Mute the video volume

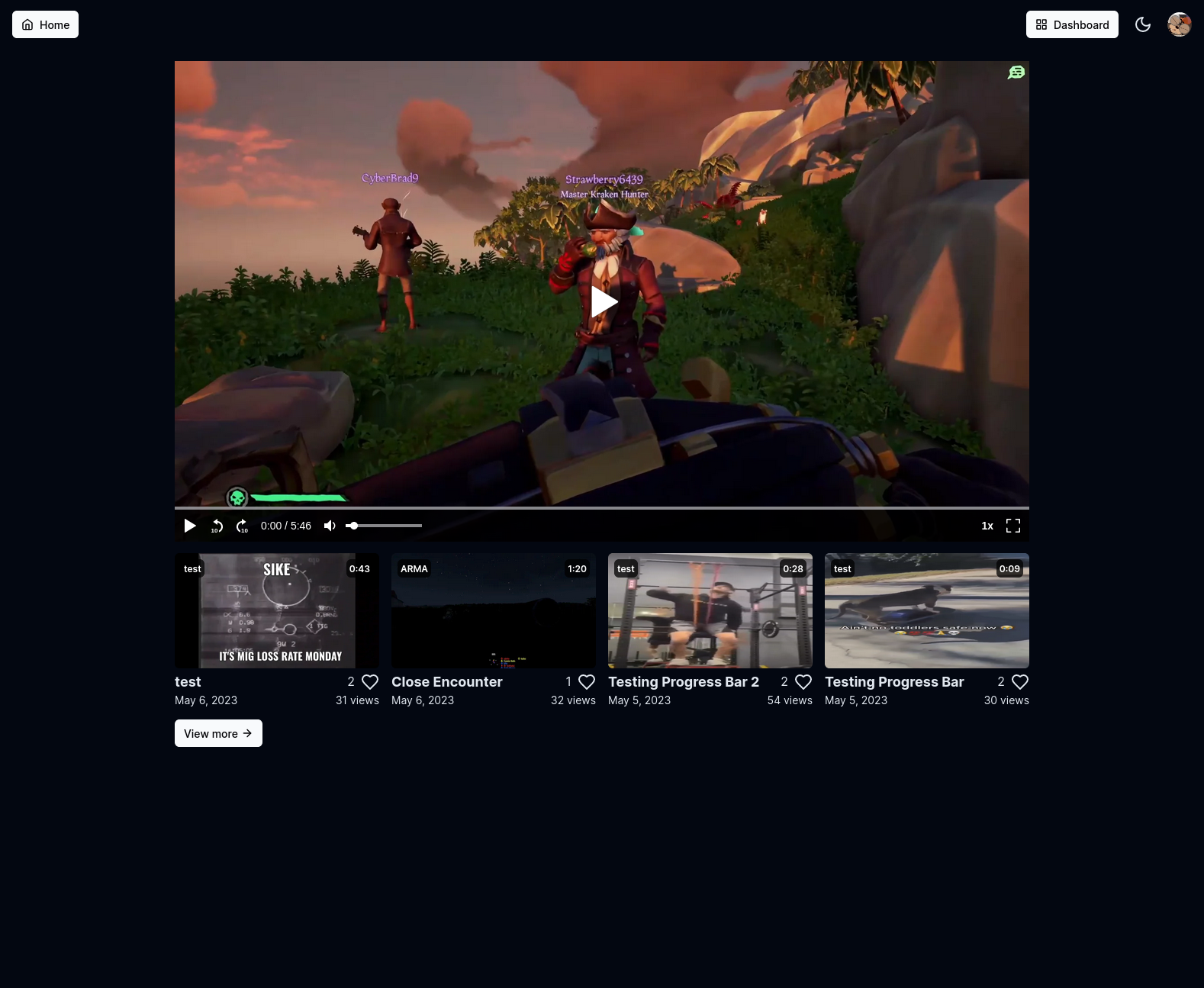tap(330, 526)
